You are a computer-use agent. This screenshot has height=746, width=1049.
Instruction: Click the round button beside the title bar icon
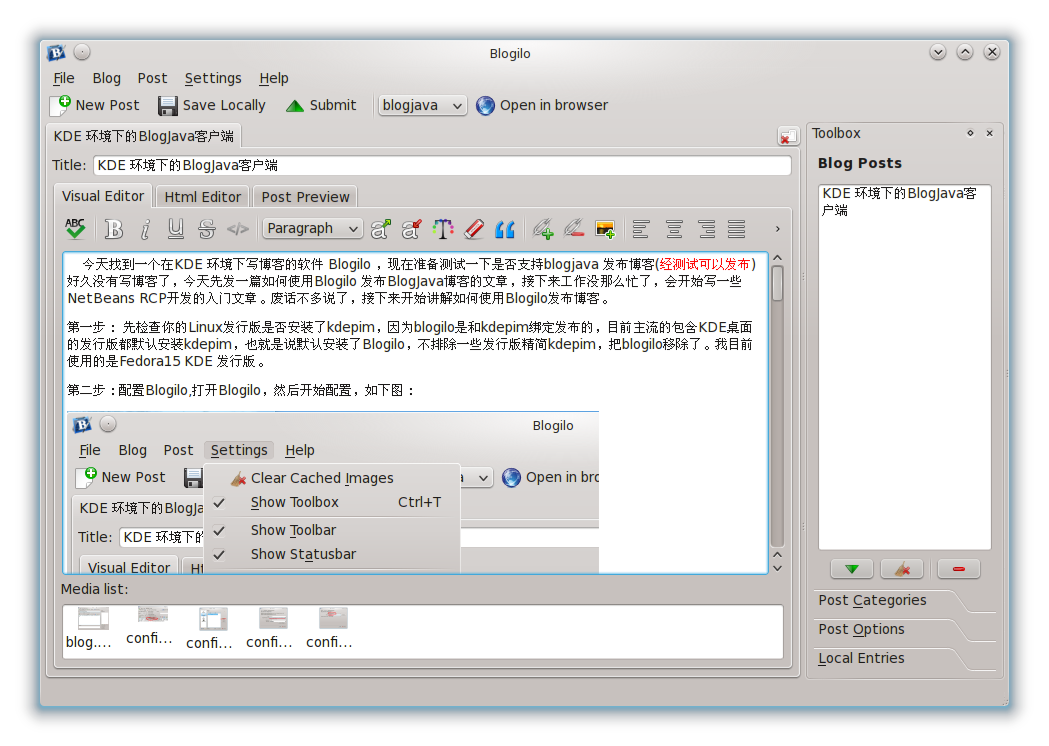(82, 52)
